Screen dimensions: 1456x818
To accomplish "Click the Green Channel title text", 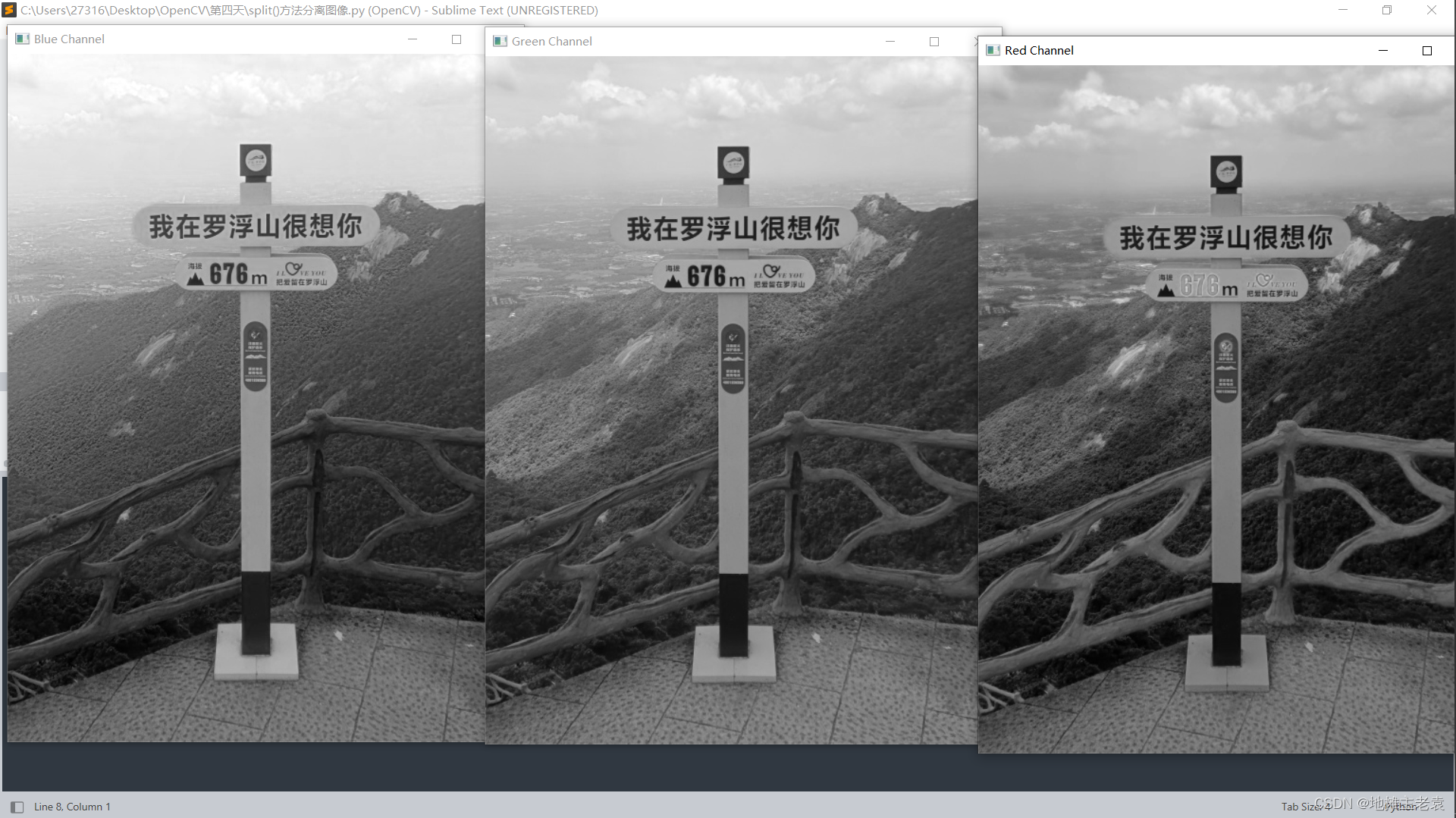I will click(551, 41).
